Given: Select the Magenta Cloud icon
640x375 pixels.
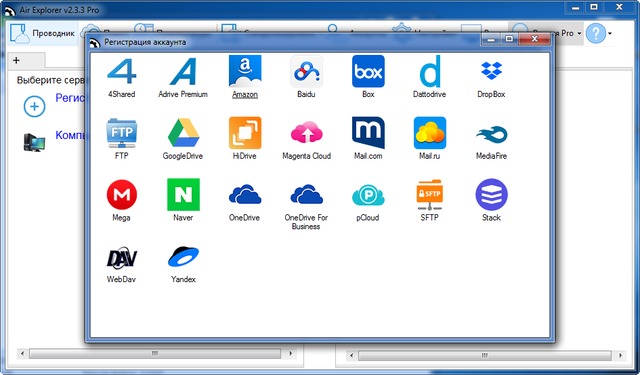Looking at the screenshot, I should [306, 133].
